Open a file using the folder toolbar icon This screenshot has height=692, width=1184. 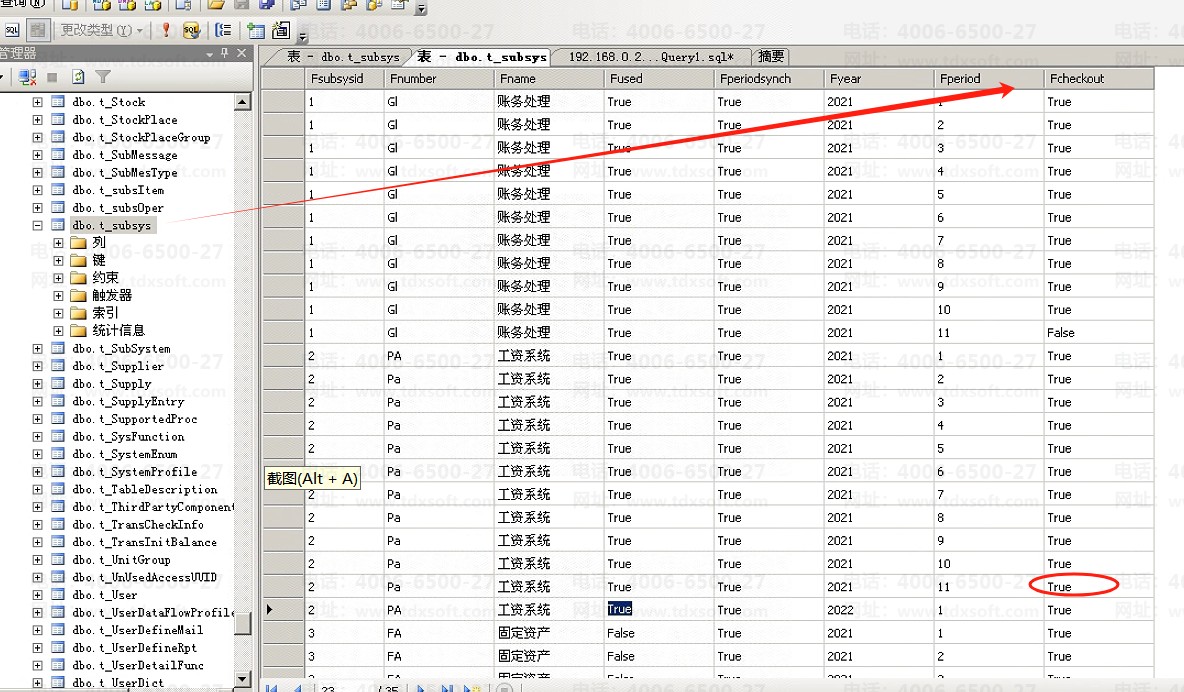coord(215,8)
